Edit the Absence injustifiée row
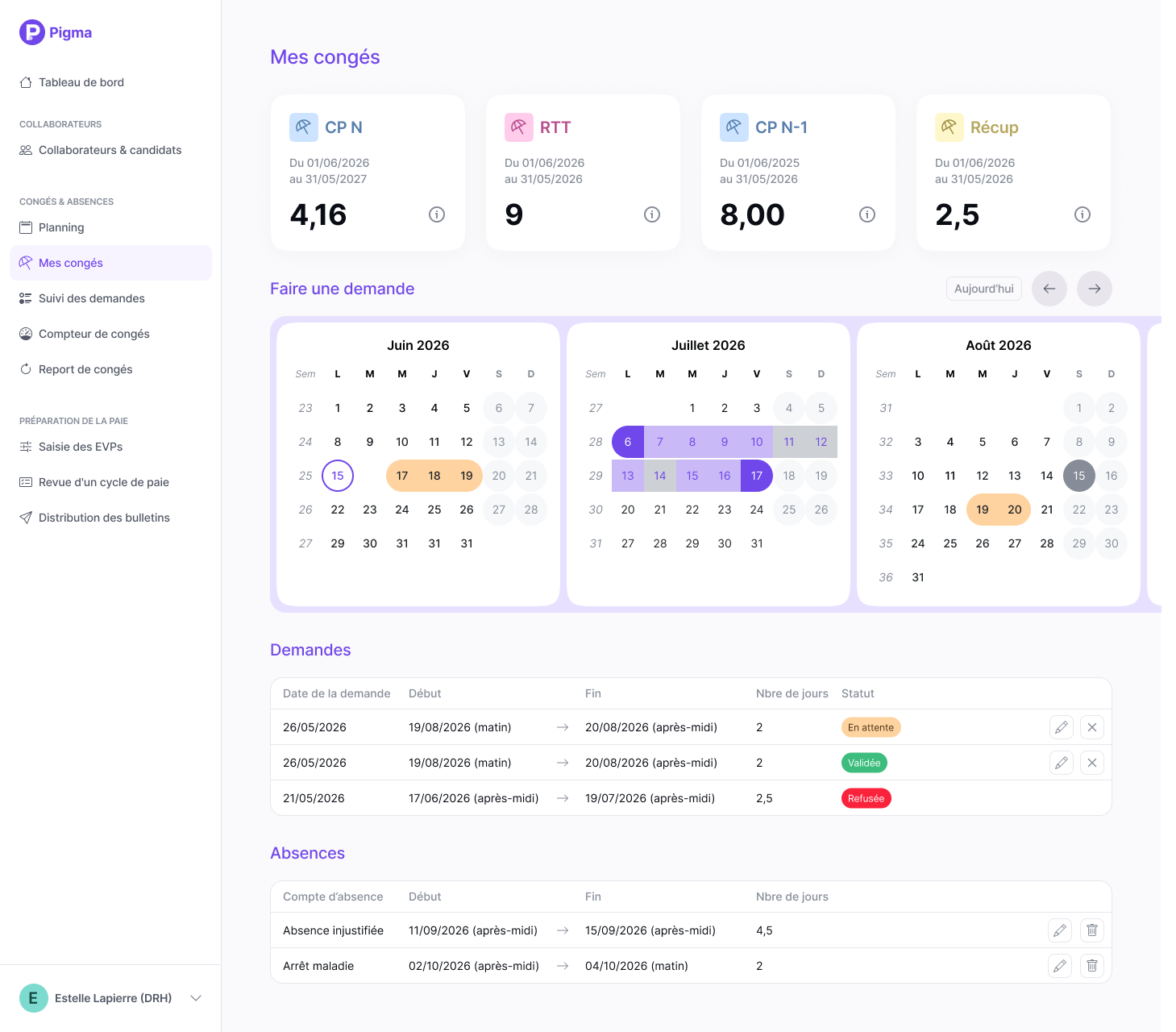This screenshot has width=1176, height=1032. [1060, 930]
